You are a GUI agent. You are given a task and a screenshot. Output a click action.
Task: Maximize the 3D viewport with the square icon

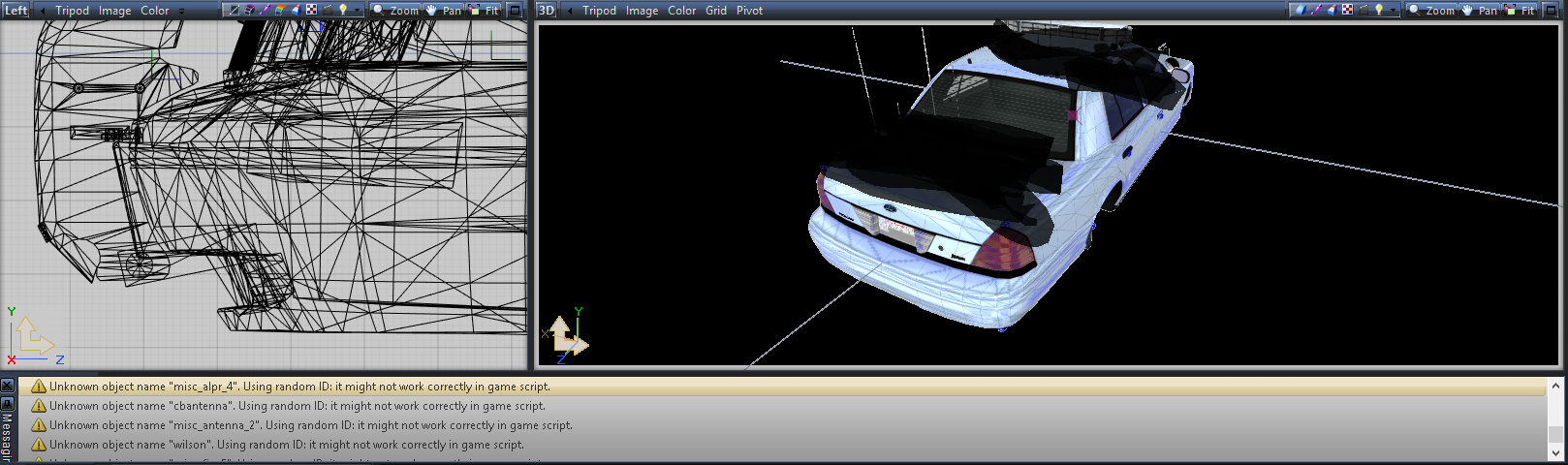point(1552,10)
